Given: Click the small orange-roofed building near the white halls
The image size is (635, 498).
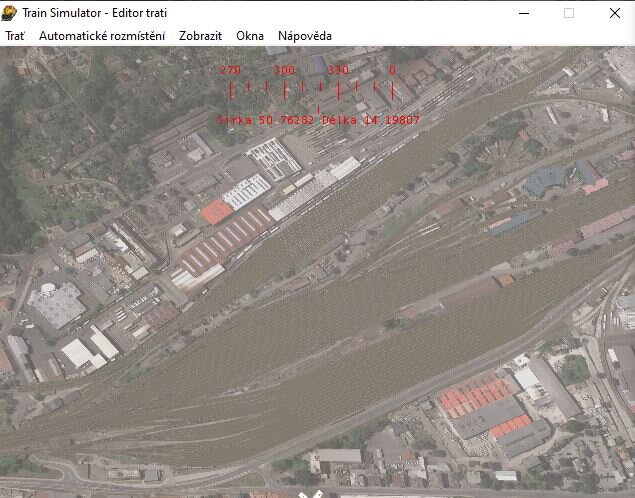Looking at the screenshot, I should 217,211.
